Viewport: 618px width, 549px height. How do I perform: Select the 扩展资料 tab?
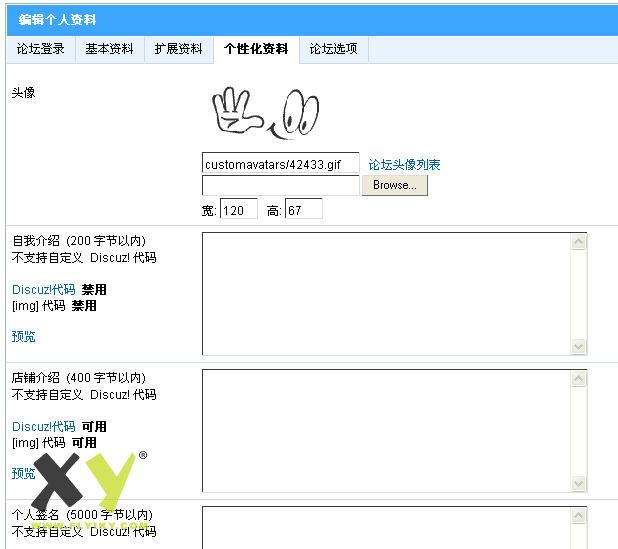click(179, 49)
